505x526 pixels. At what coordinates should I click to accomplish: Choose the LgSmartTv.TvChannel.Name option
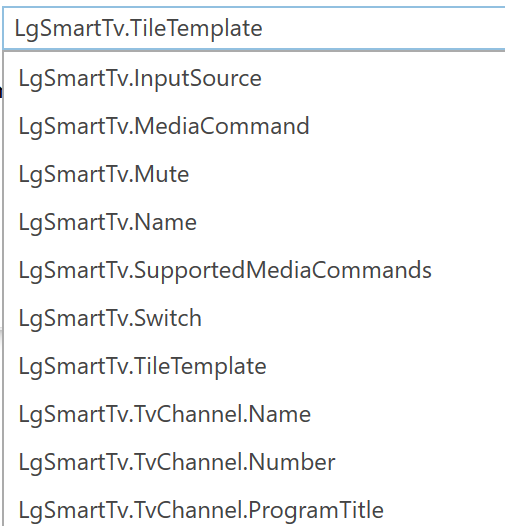click(254, 414)
